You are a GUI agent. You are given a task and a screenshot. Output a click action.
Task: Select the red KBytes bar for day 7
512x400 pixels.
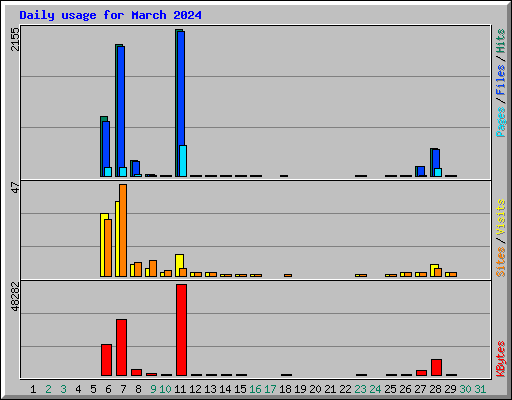(121, 347)
